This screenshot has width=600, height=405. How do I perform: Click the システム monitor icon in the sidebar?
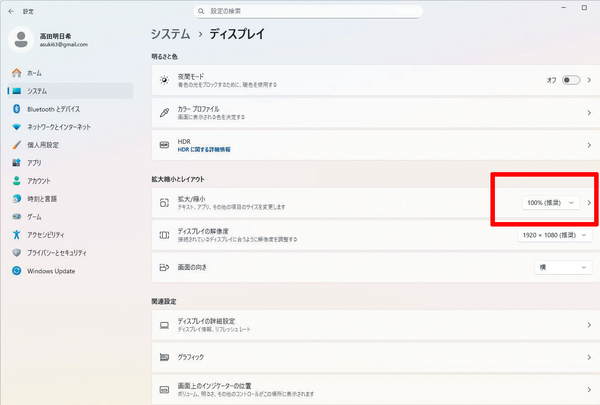coord(16,91)
